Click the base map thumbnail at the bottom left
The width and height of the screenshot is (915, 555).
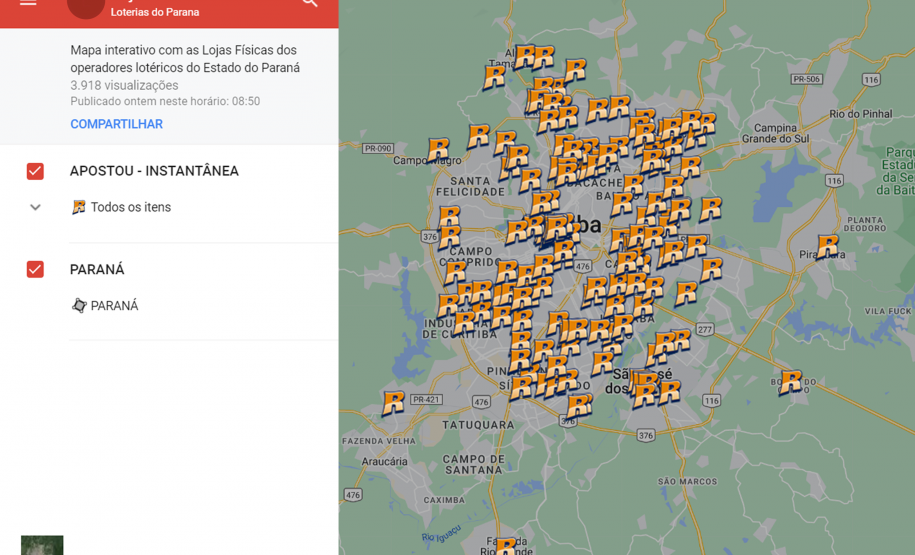click(x=42, y=545)
